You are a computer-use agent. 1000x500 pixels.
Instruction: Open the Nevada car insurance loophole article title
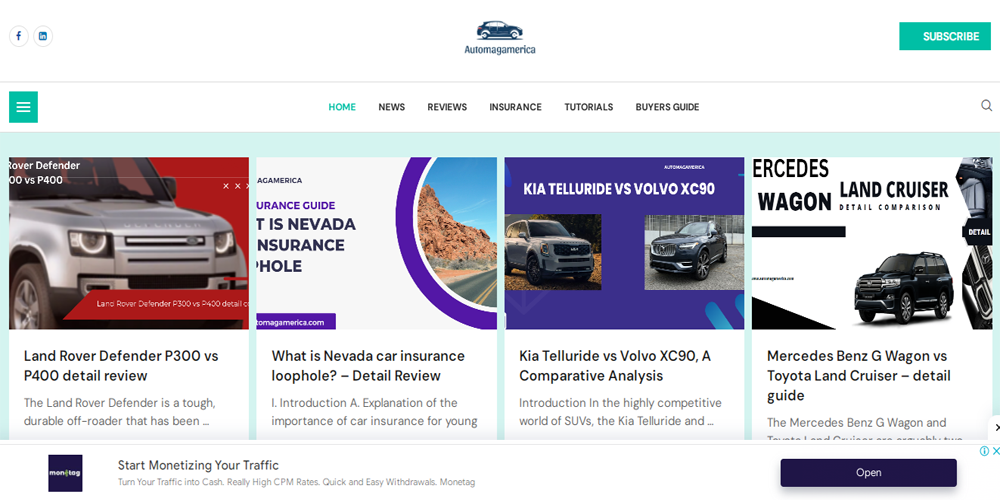pos(368,365)
